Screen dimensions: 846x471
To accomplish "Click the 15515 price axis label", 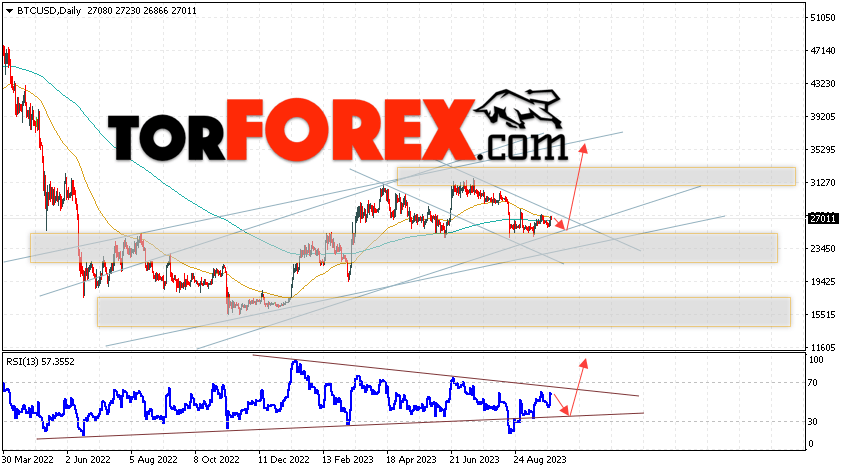I will (822, 315).
